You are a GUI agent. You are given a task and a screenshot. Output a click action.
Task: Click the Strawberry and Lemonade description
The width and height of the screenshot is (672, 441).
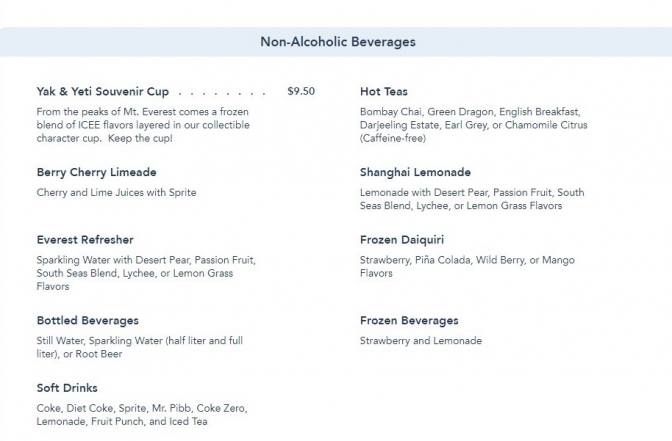(421, 341)
